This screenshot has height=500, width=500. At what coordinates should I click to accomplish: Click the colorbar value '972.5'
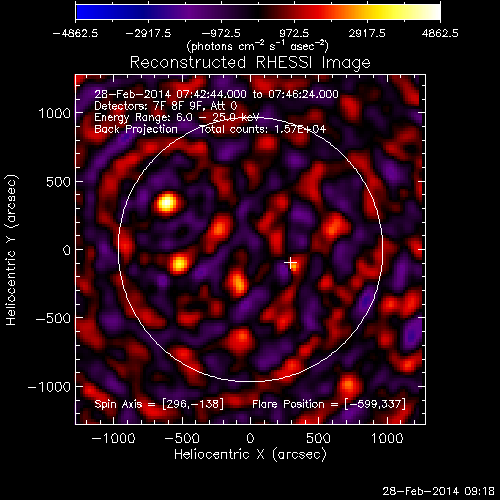[294, 33]
